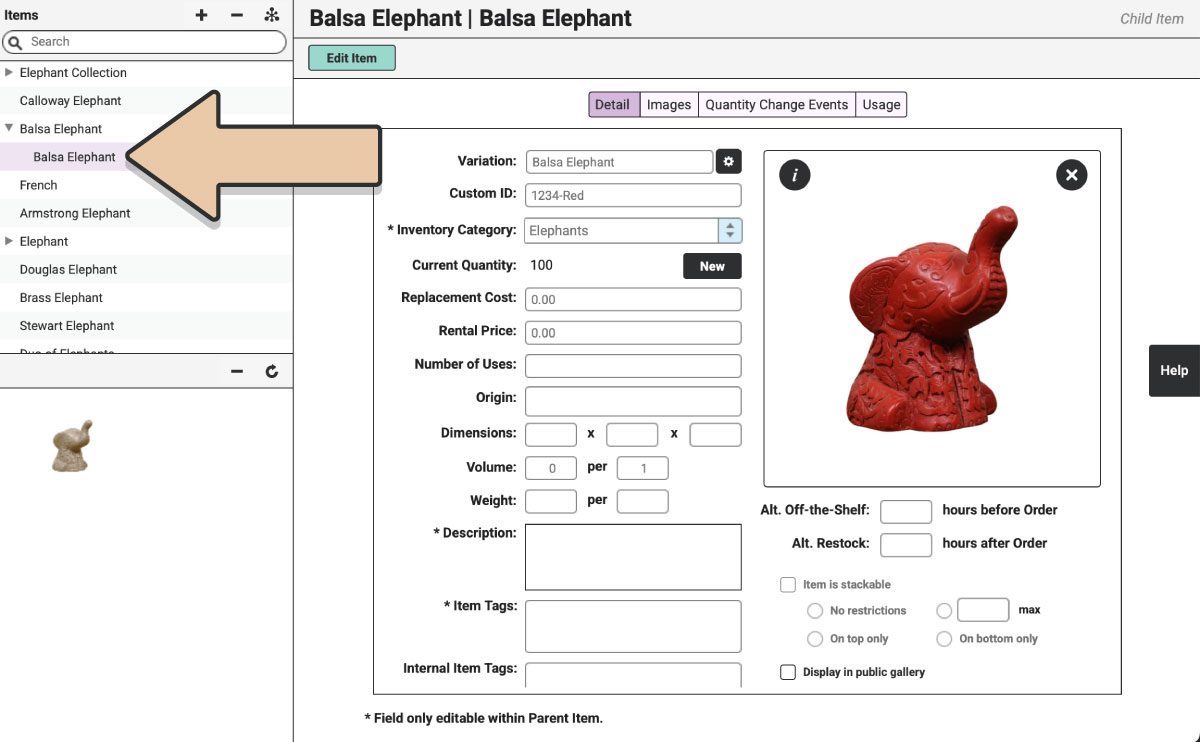
Task: Open the Variation gear settings
Action: tap(729, 161)
